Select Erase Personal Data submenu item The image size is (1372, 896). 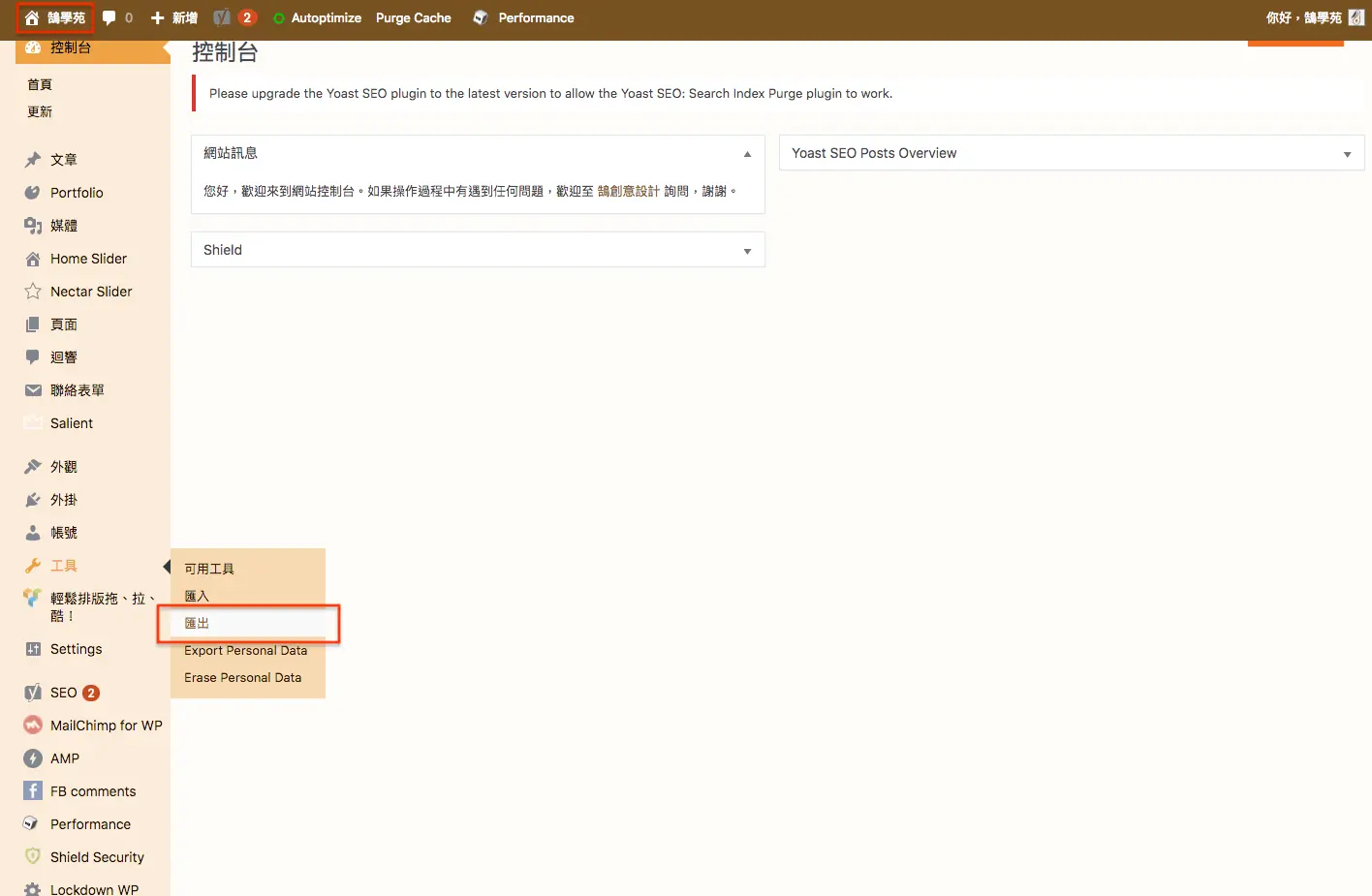(243, 678)
